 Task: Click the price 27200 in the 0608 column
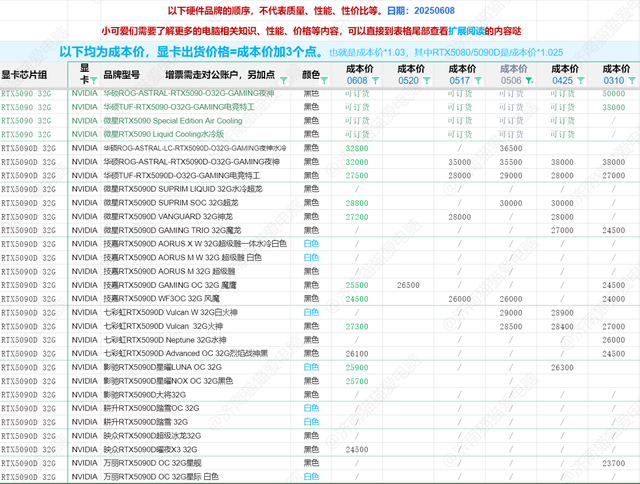pos(357,217)
